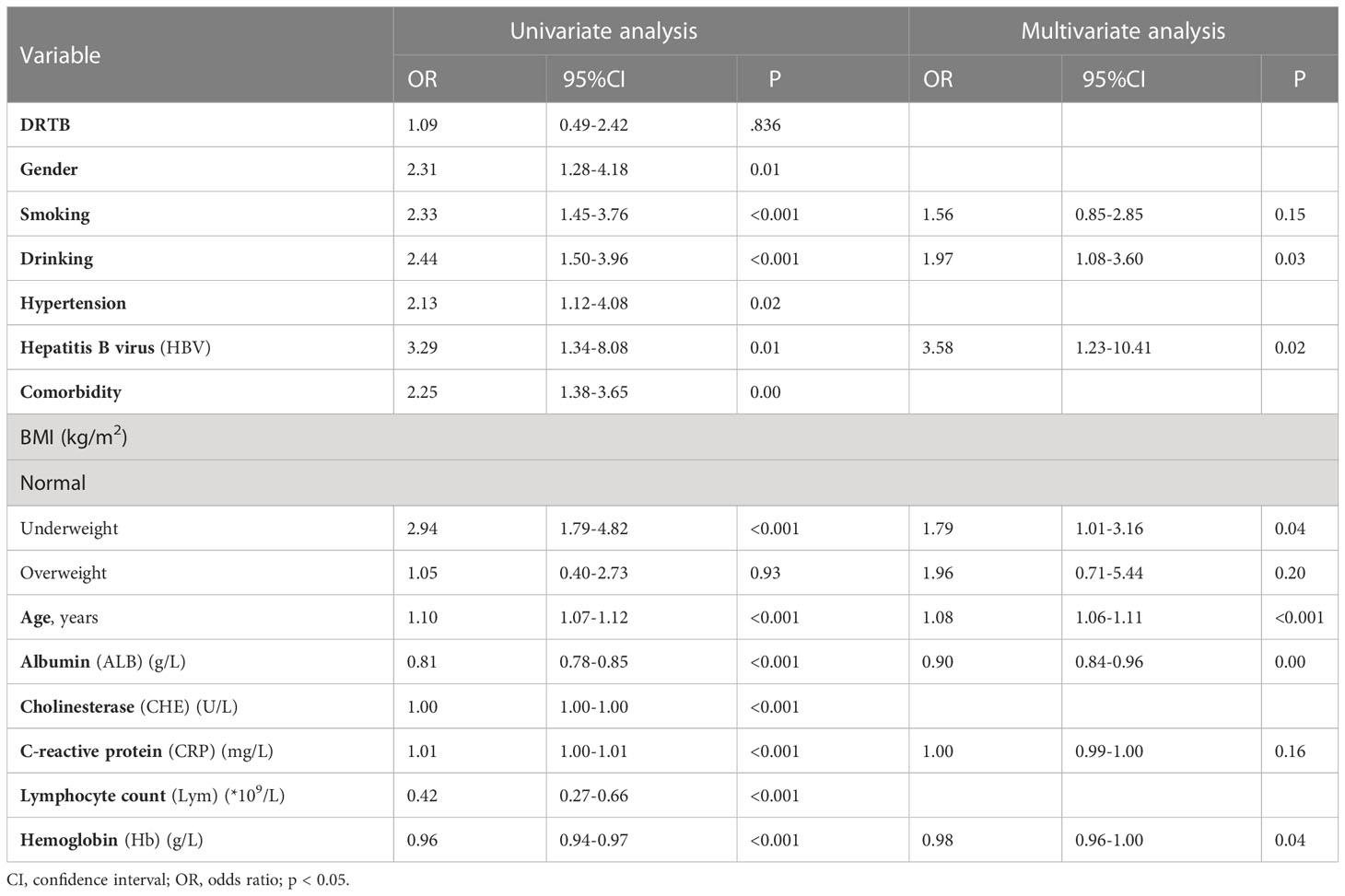Select the Hypertension row label

point(73,303)
